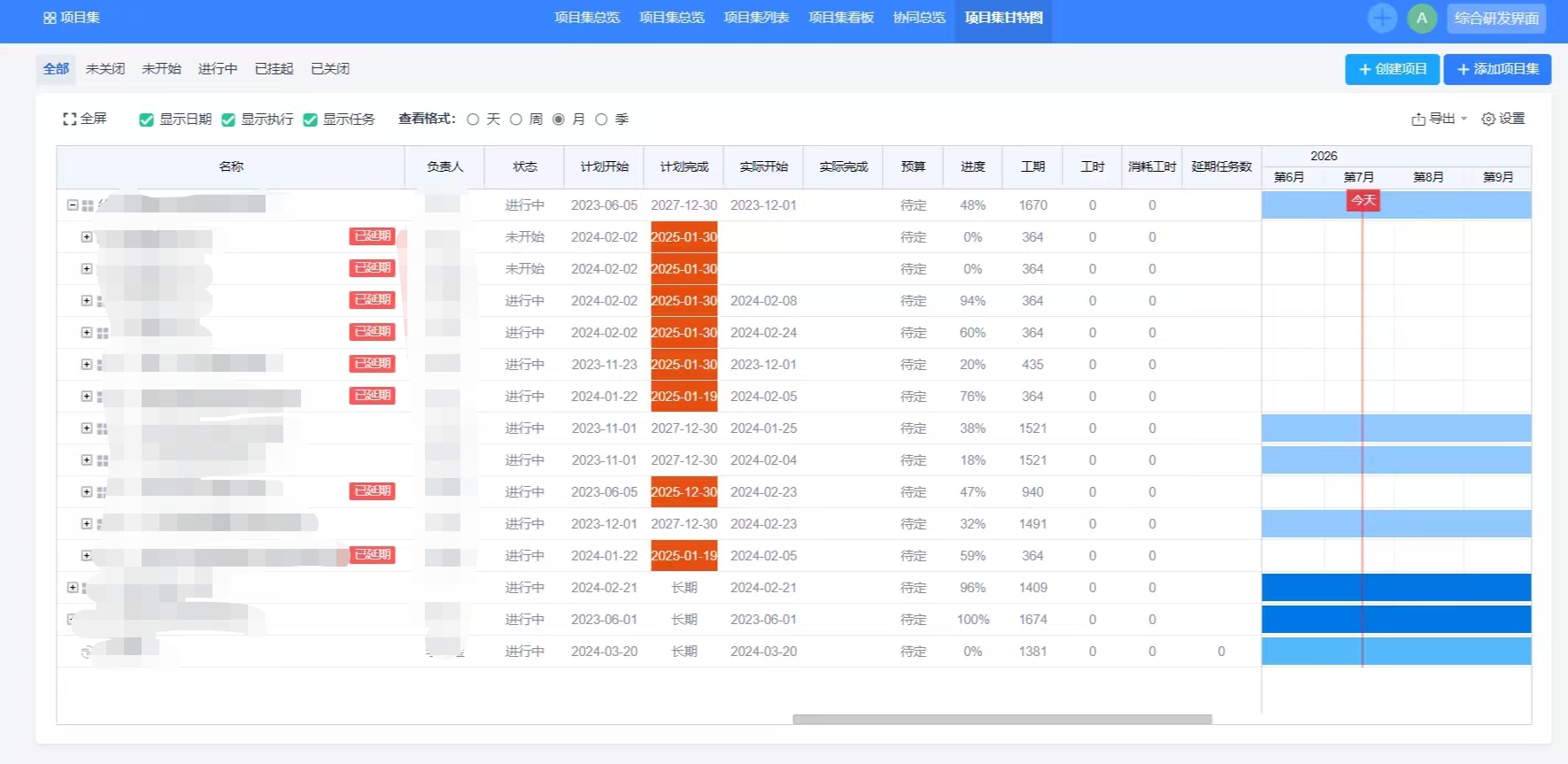Screen dimensions: 1568x764
Task: Click the 已延期 badge in the 94% row
Action: coord(373,300)
